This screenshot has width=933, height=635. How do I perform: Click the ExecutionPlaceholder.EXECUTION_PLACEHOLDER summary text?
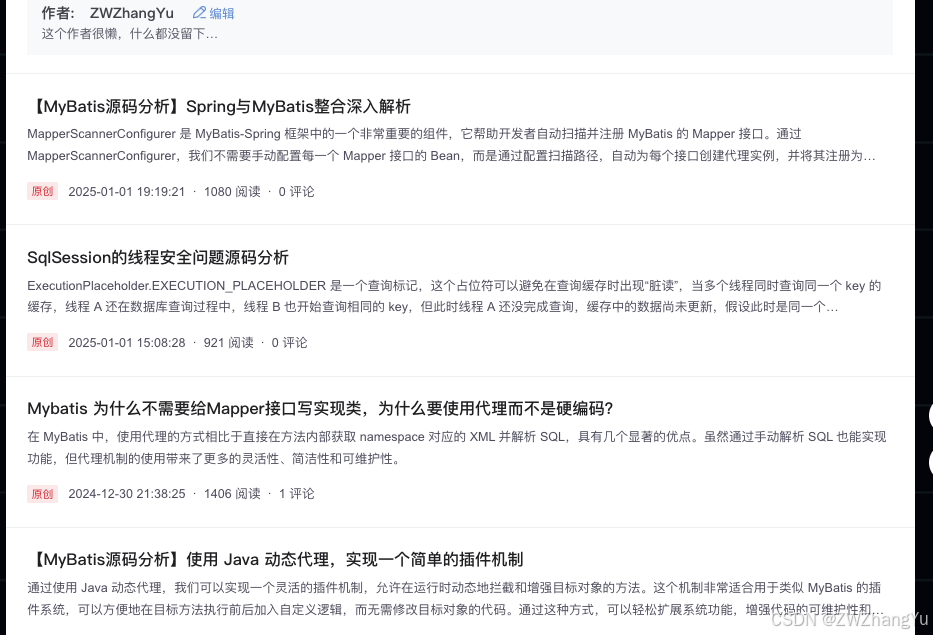[x=454, y=296]
